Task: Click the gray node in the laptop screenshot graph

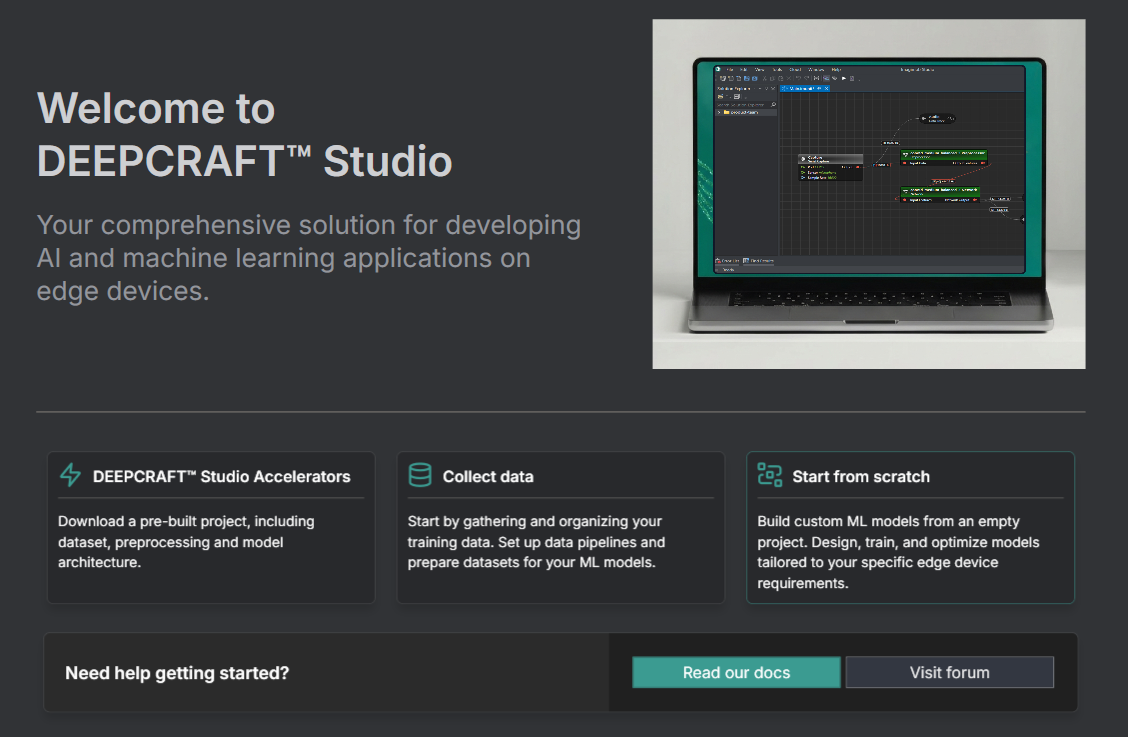Action: click(830, 159)
